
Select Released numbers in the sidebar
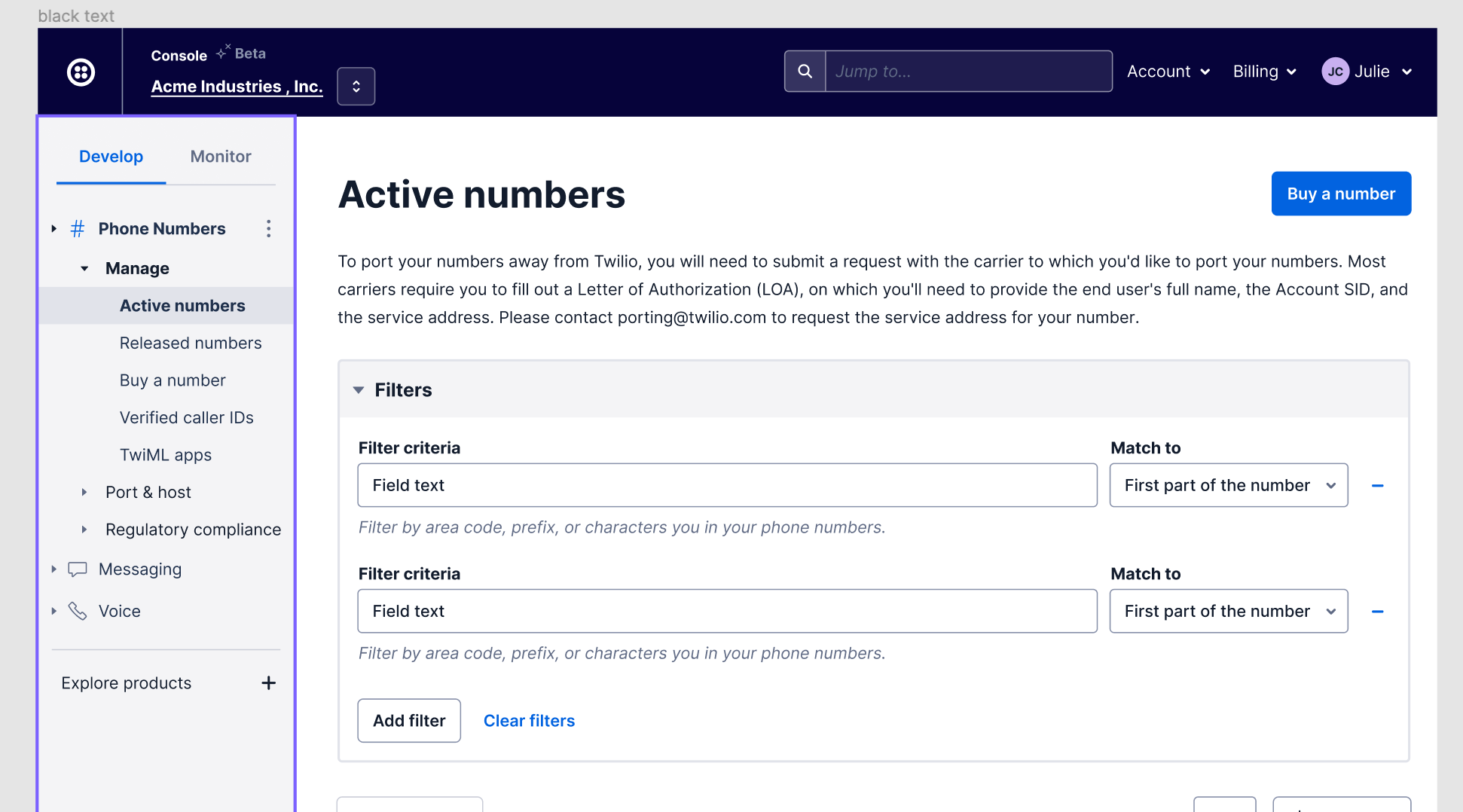click(x=191, y=343)
